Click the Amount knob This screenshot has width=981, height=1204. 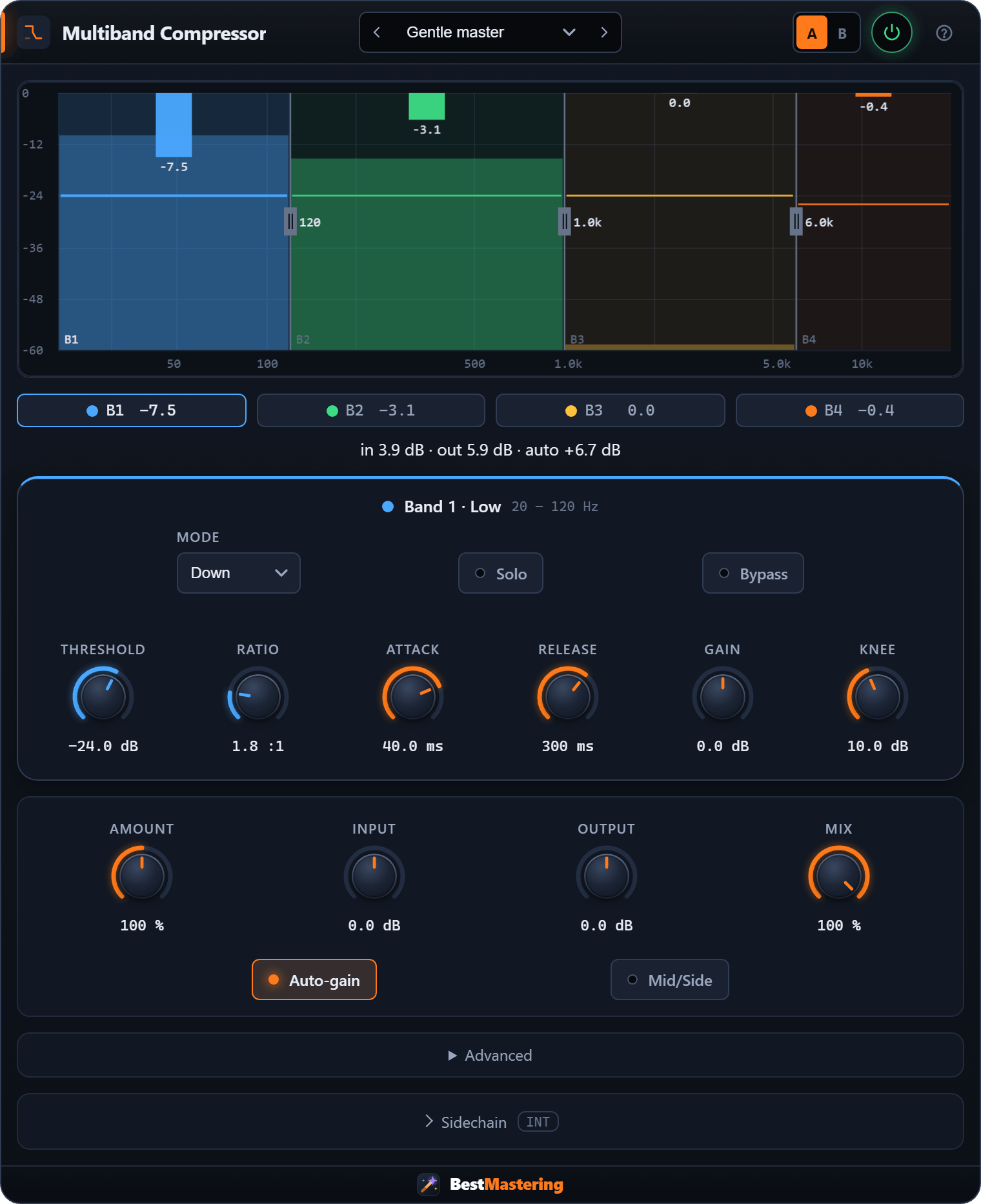pyautogui.click(x=142, y=876)
